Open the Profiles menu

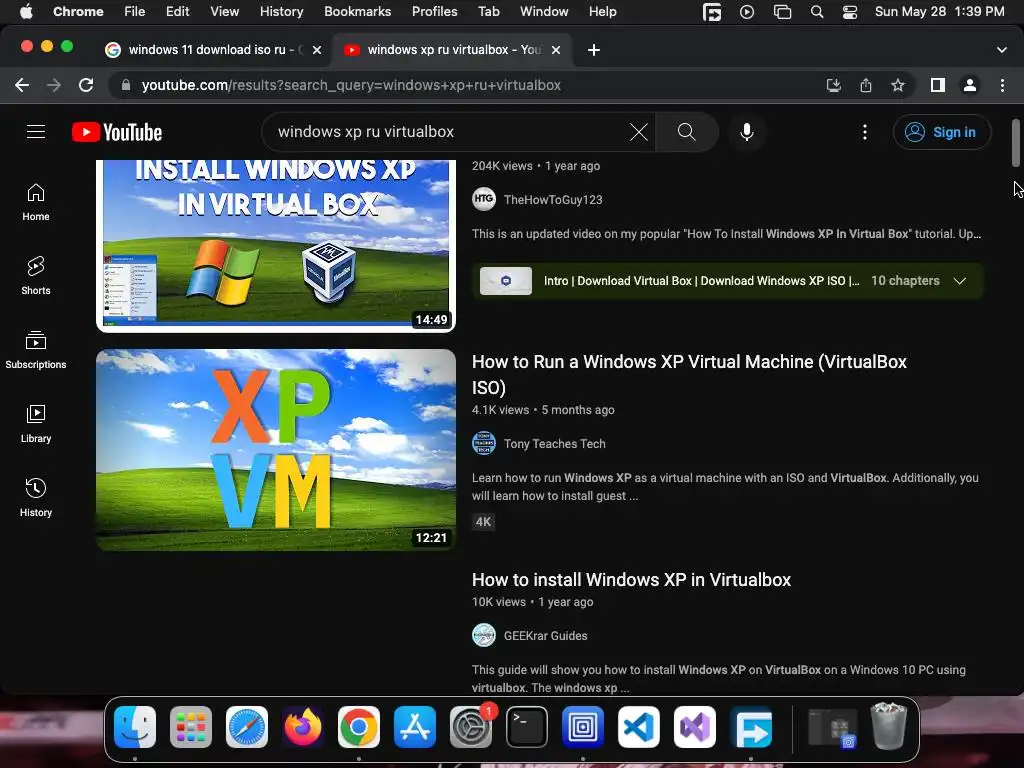click(x=434, y=12)
